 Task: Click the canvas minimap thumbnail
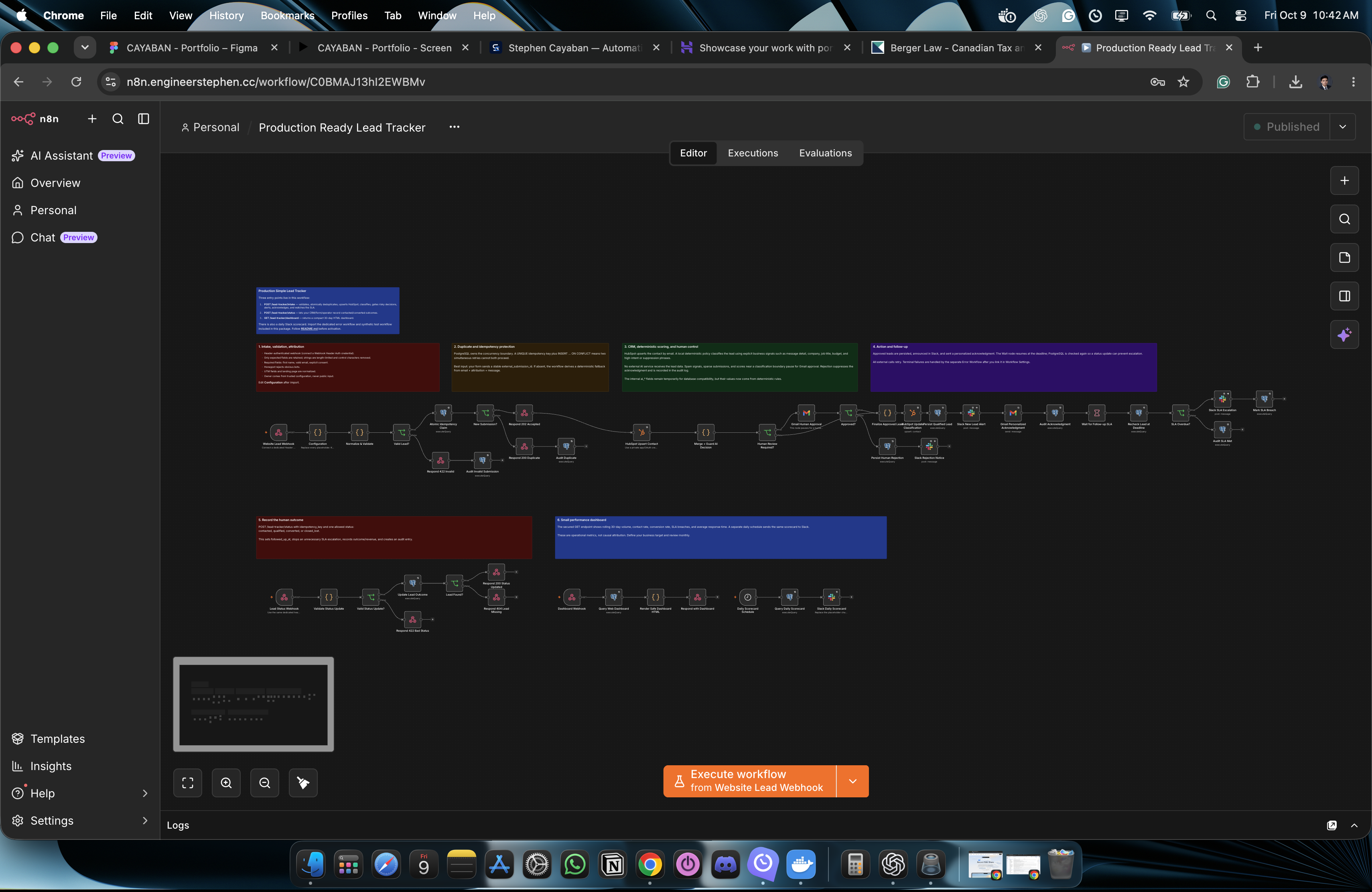254,704
